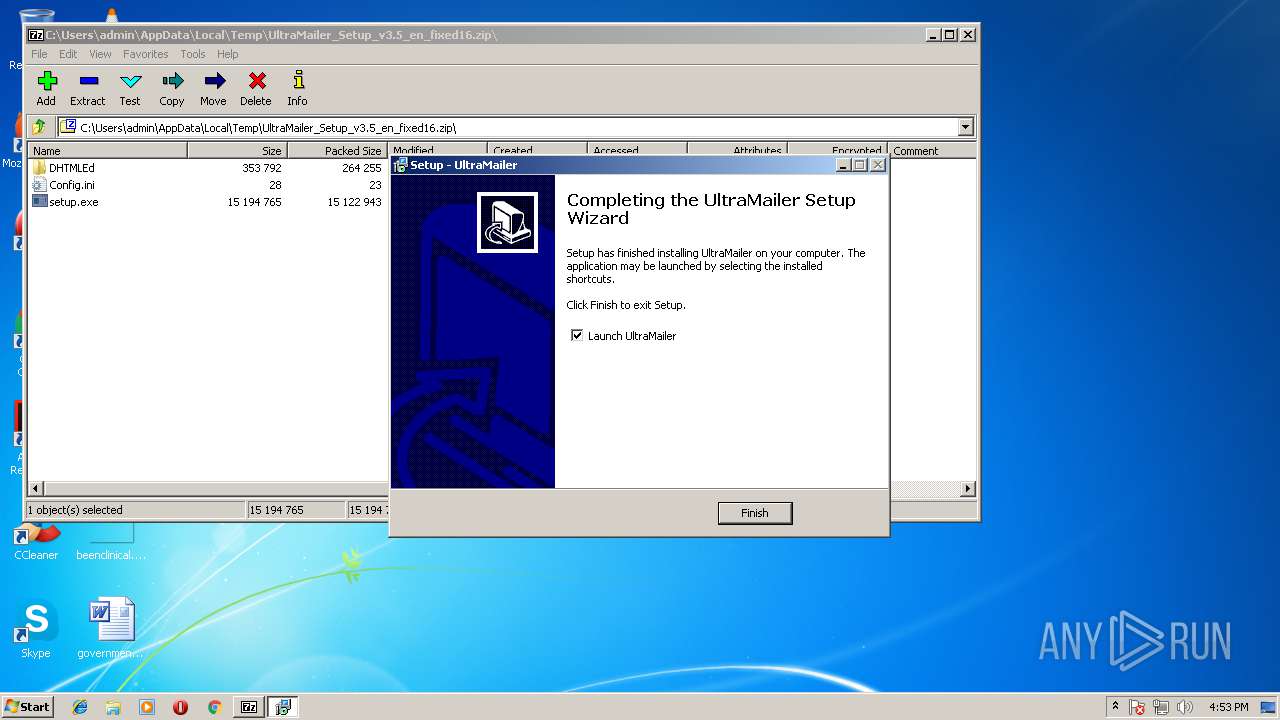
Task: Extract files with the Extract toolbar icon
Action: click(x=88, y=89)
